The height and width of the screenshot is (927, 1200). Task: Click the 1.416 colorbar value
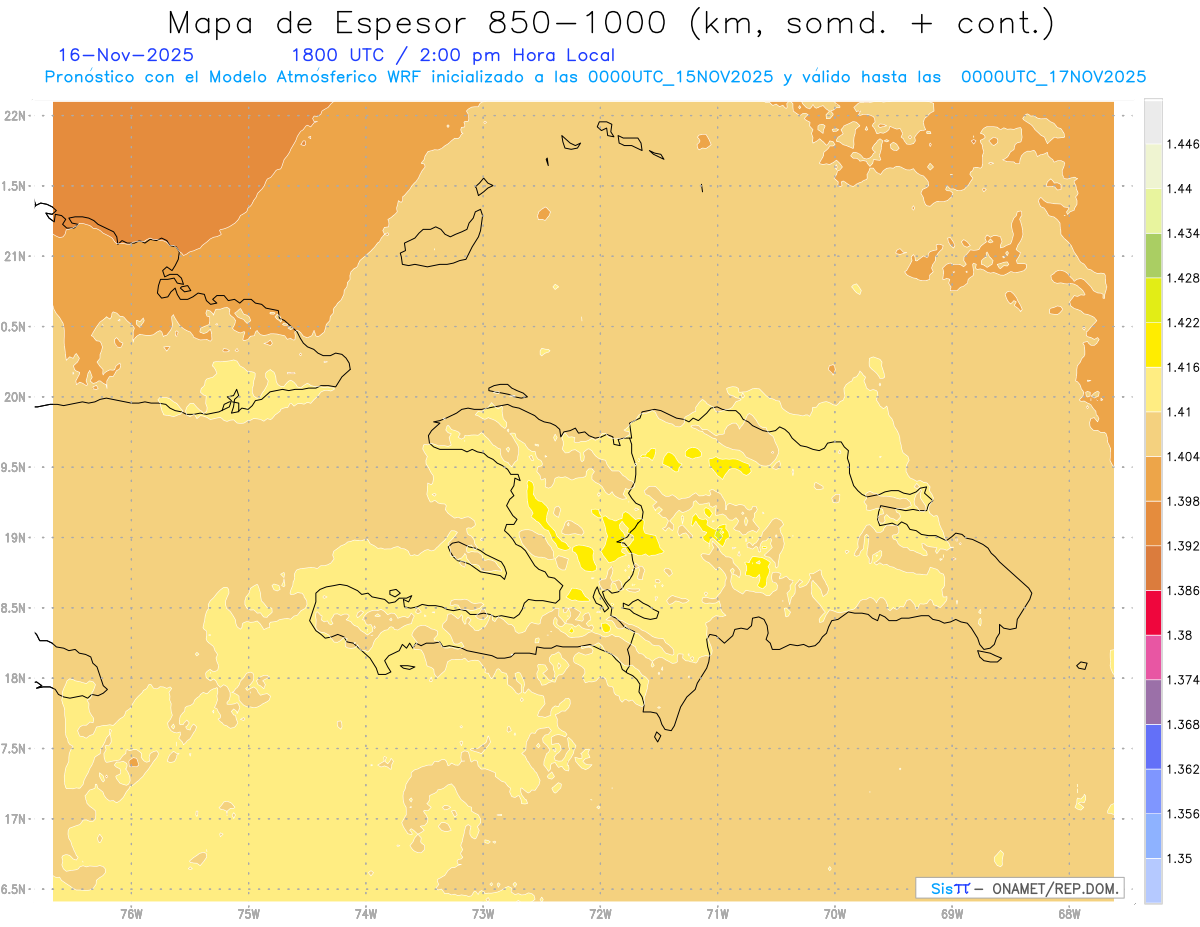click(x=1183, y=367)
